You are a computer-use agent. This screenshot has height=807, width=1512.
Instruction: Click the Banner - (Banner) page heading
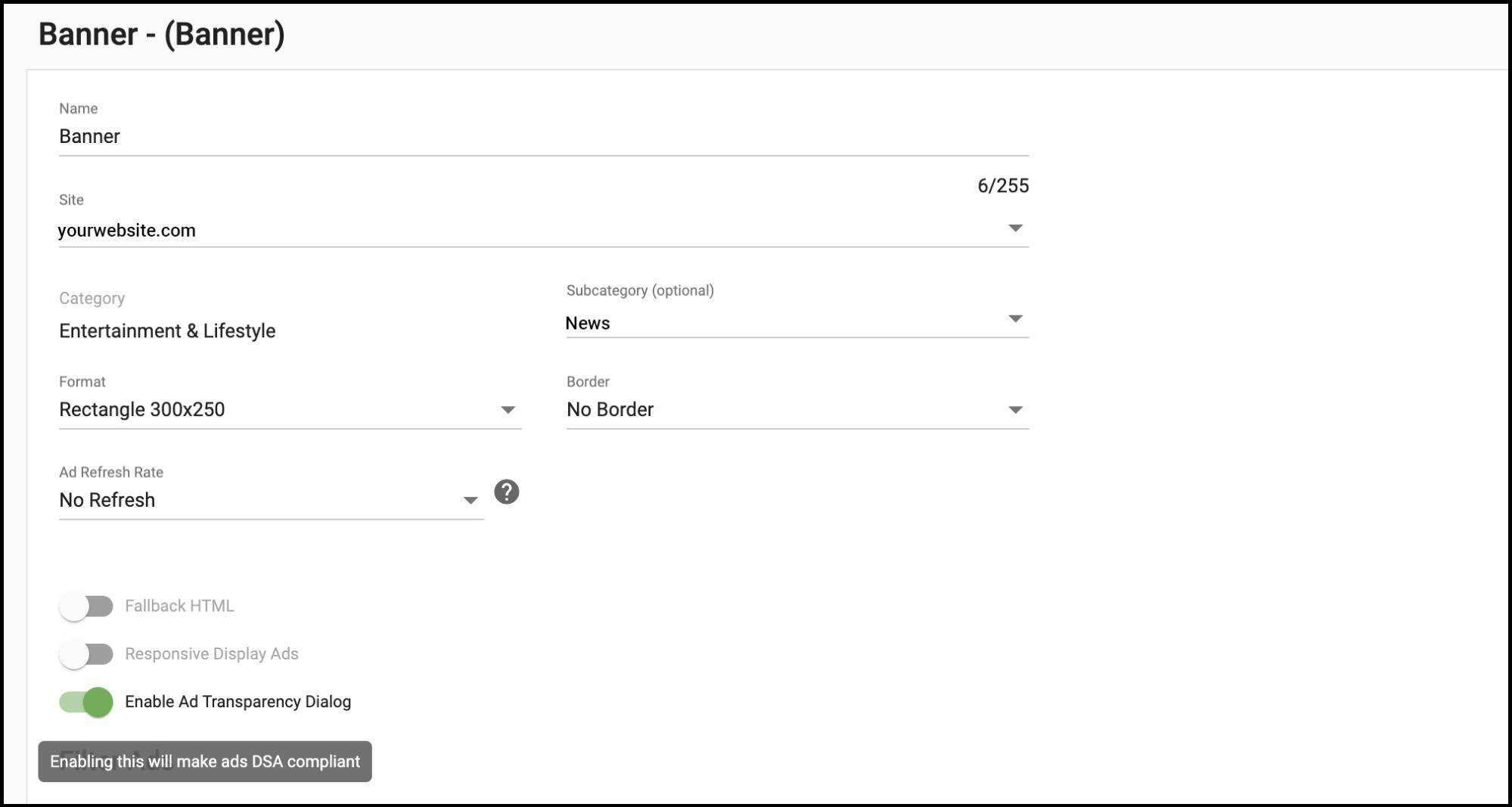coord(162,33)
